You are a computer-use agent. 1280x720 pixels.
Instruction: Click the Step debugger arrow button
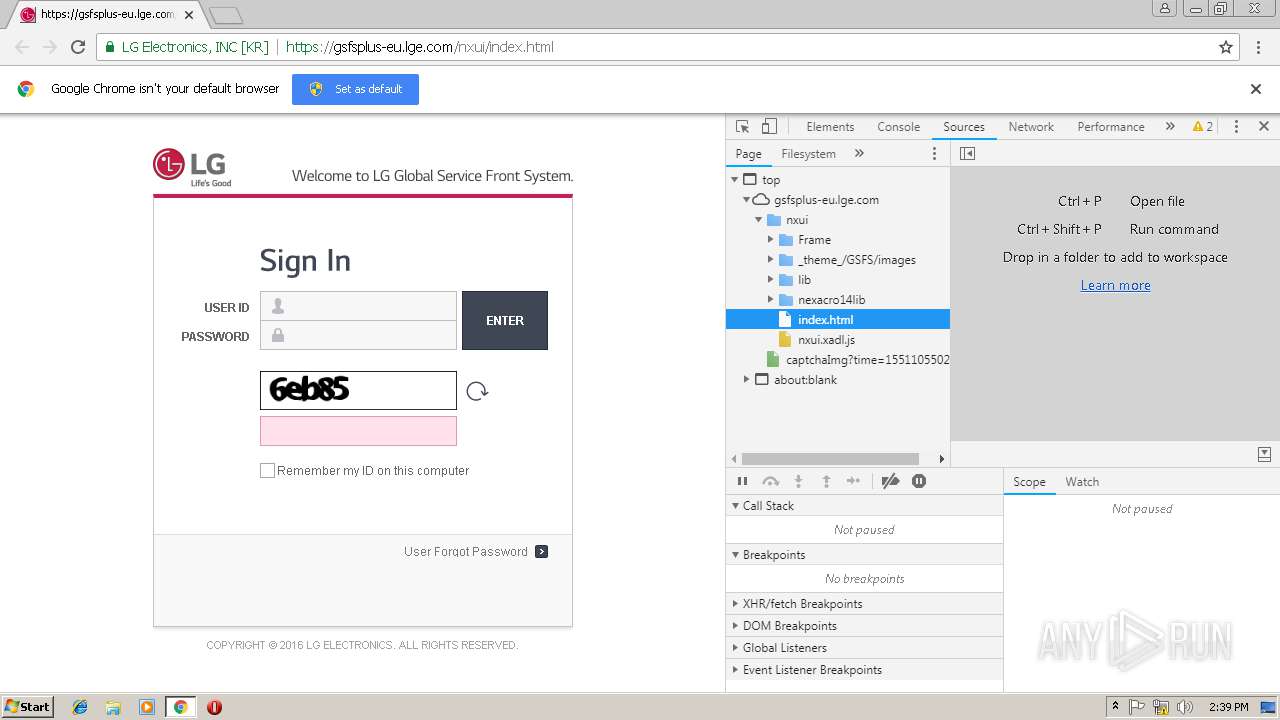click(853, 481)
